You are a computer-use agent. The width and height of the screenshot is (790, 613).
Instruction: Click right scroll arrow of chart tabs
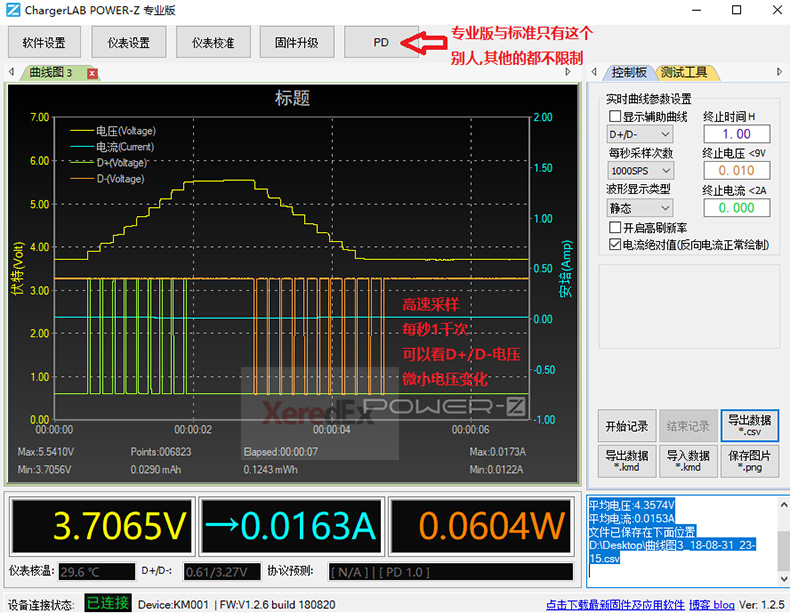(x=568, y=72)
